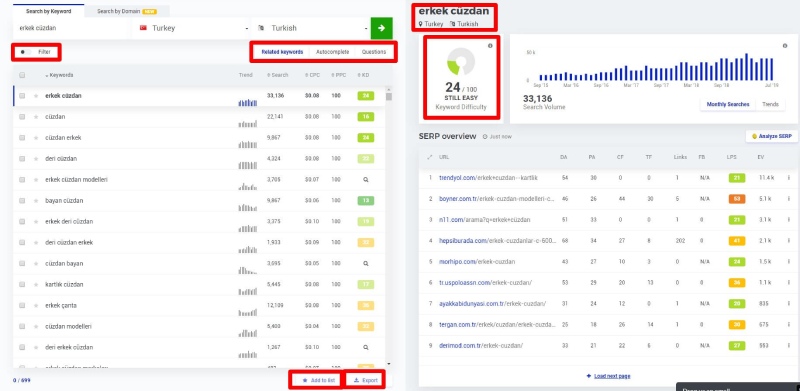The height and width of the screenshot is (391, 800).
Task: Click the Add to list button
Action: click(x=318, y=380)
